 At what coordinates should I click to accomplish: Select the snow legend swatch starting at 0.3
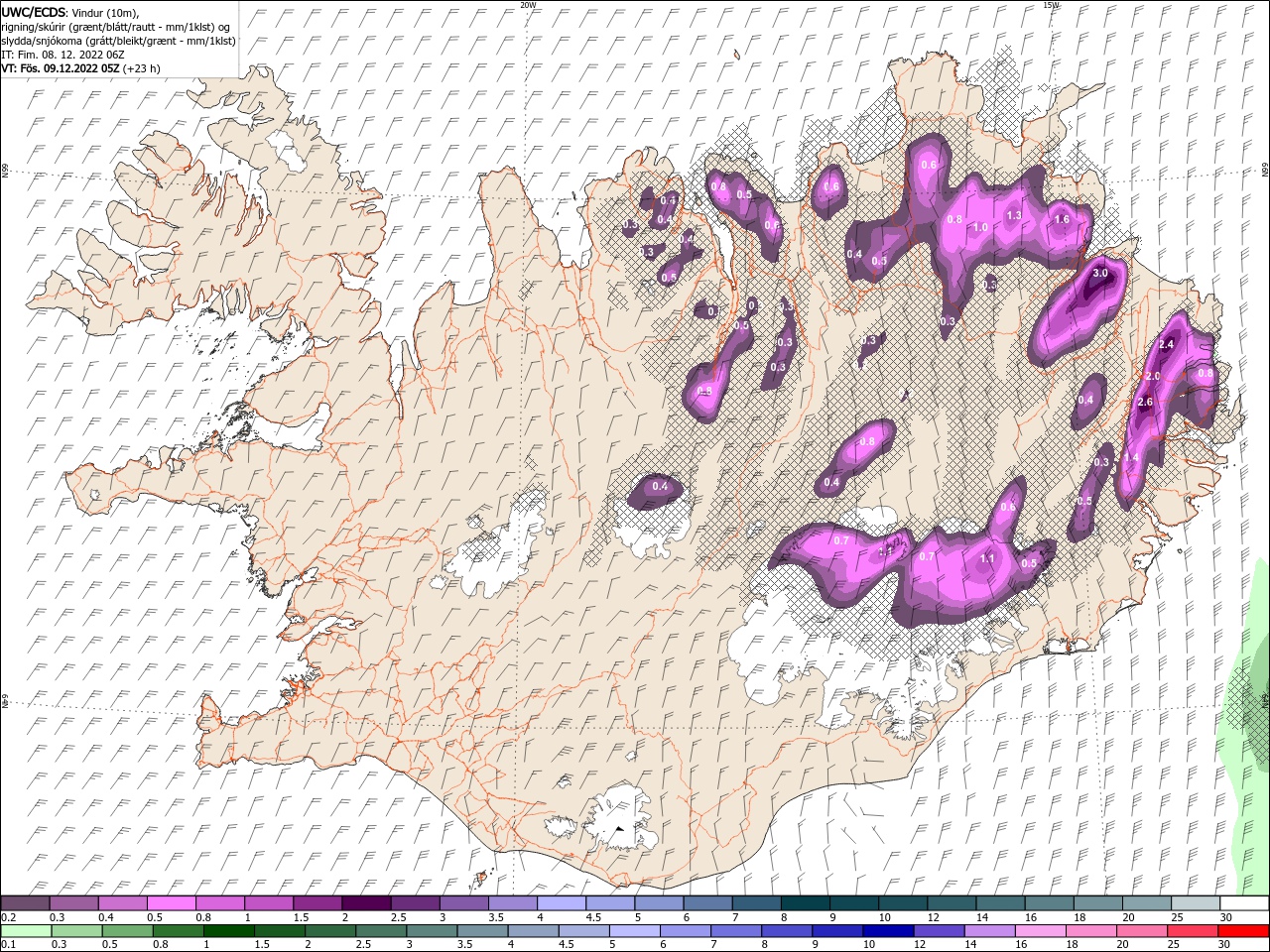tap(74, 902)
